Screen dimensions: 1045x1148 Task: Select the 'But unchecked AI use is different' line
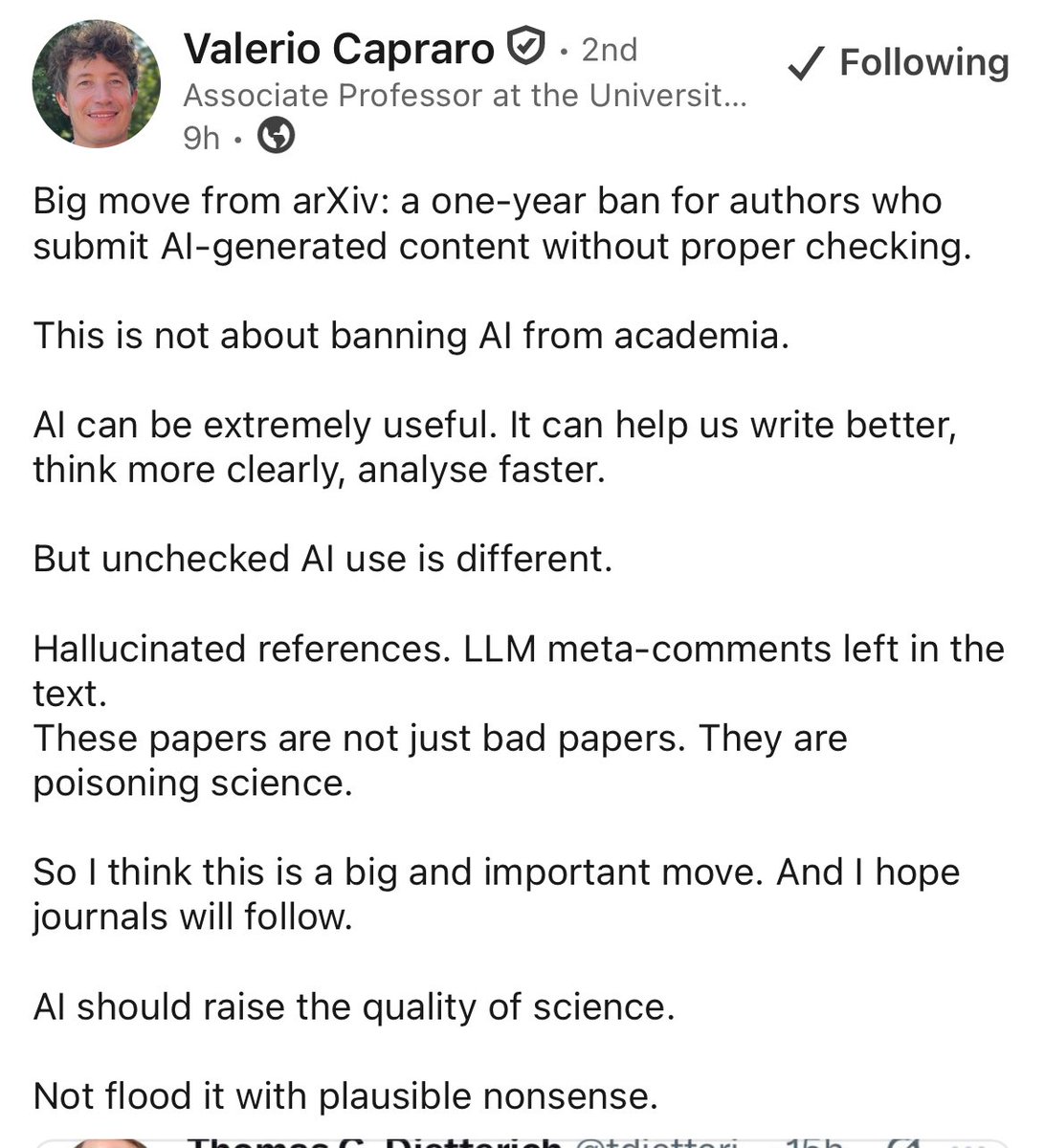pyautogui.click(x=322, y=559)
